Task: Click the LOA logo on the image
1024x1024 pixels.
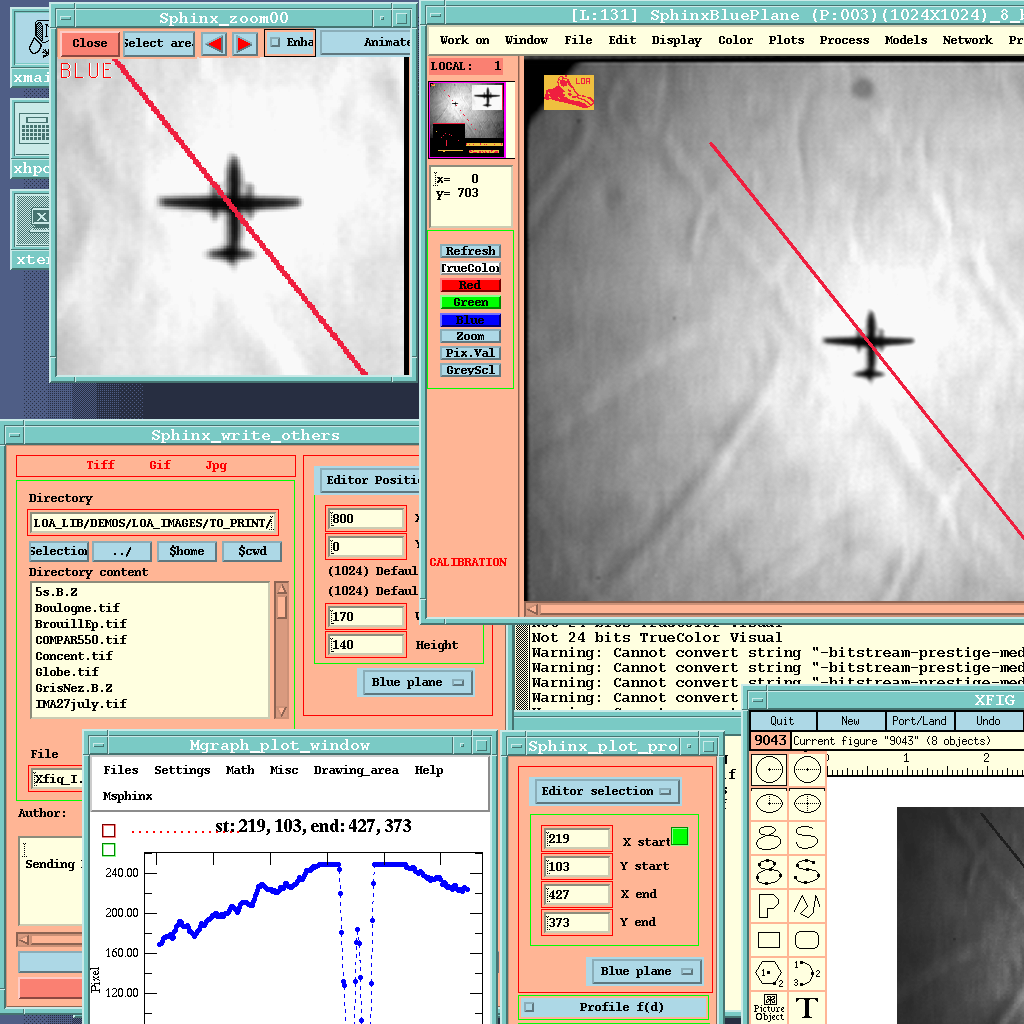Action: [x=568, y=92]
